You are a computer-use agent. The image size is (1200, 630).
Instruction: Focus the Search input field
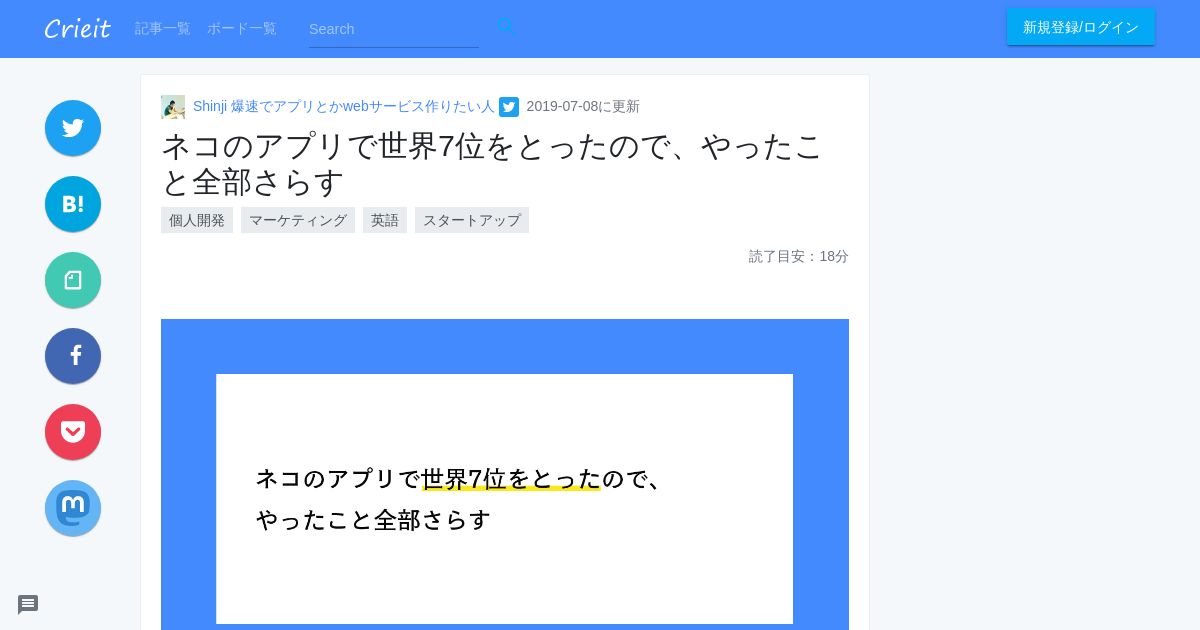click(394, 29)
